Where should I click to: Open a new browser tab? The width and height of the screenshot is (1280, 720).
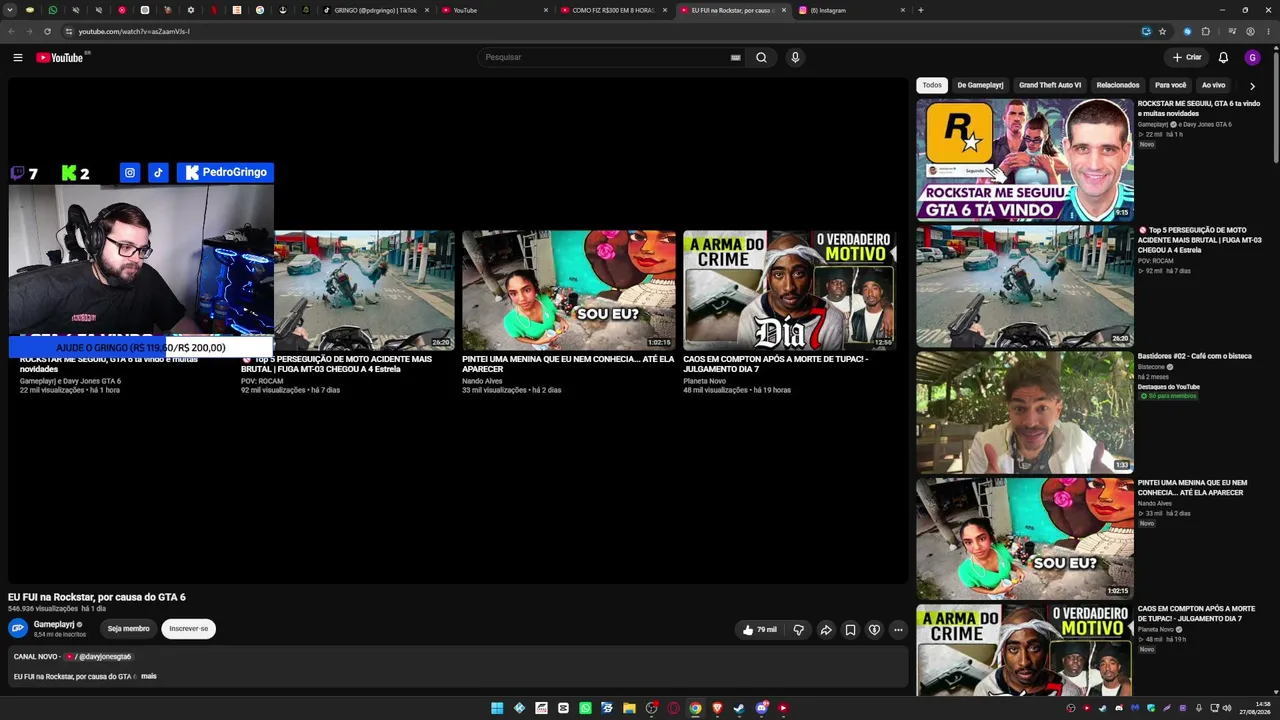click(920, 10)
